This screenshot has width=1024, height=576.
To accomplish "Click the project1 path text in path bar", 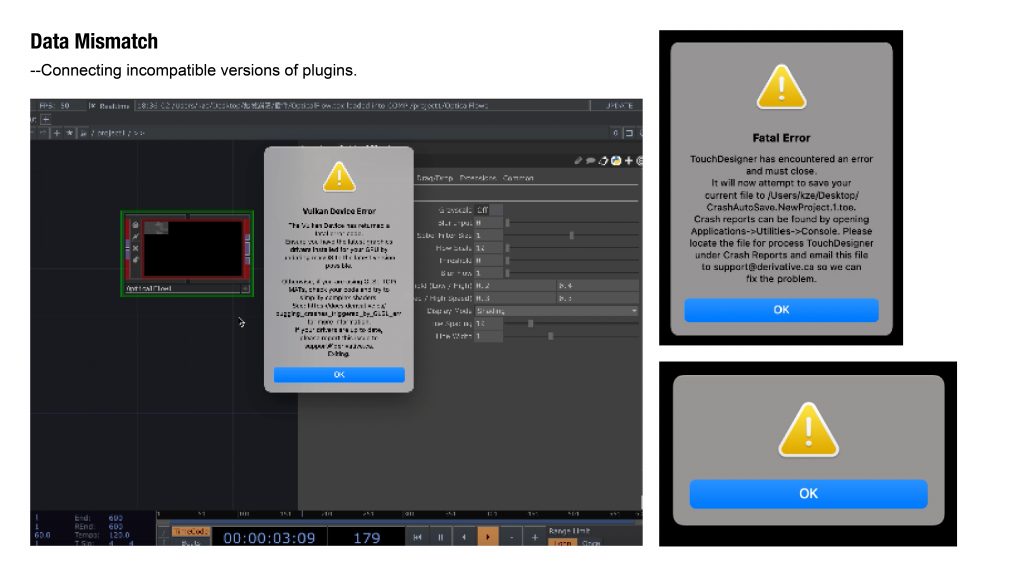I will pyautogui.click(x=110, y=133).
